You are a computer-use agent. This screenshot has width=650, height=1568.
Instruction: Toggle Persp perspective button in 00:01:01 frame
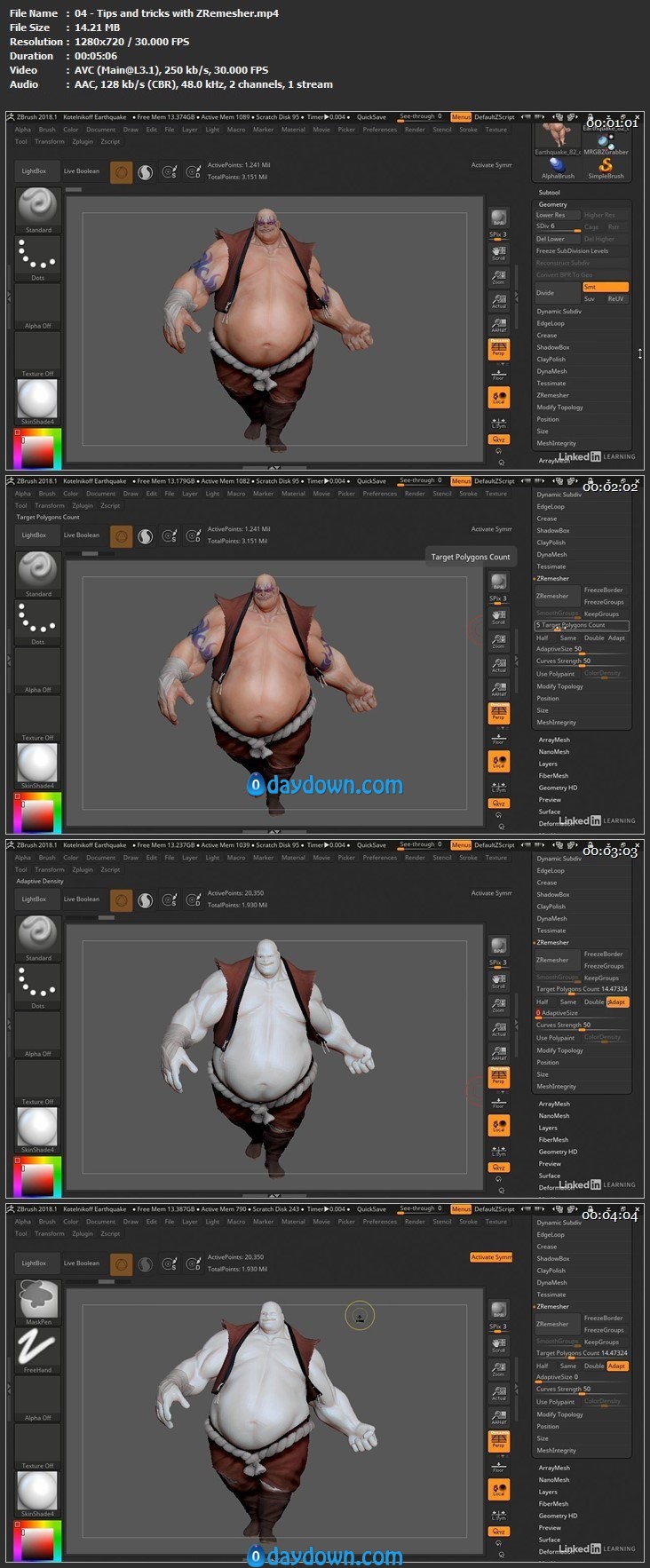point(498,349)
